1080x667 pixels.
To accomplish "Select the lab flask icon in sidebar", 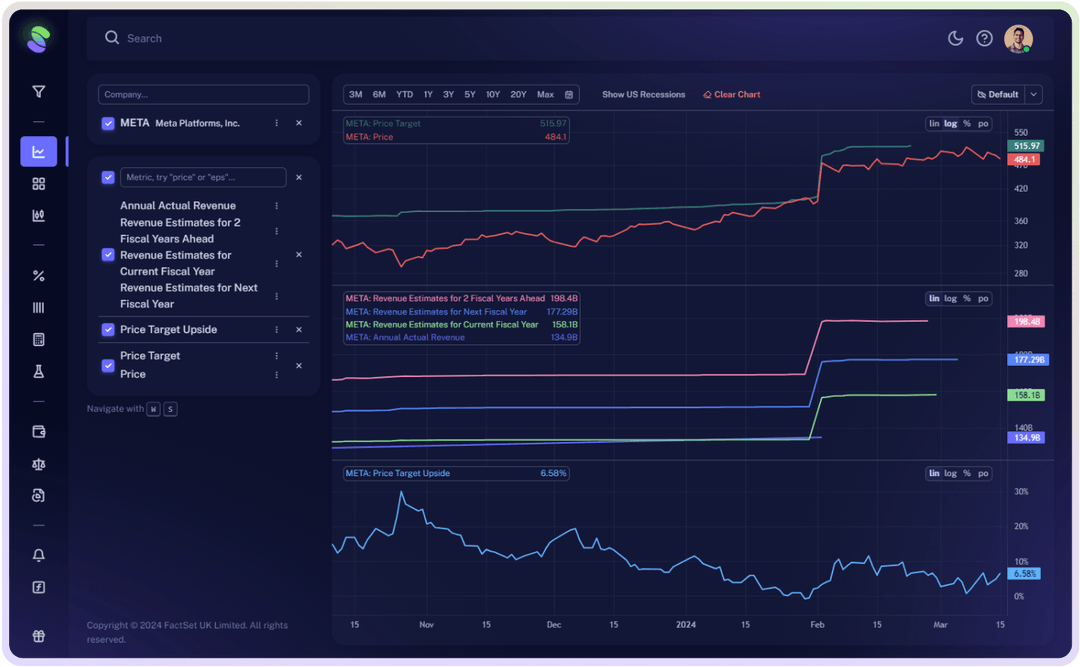I will click(x=38, y=371).
